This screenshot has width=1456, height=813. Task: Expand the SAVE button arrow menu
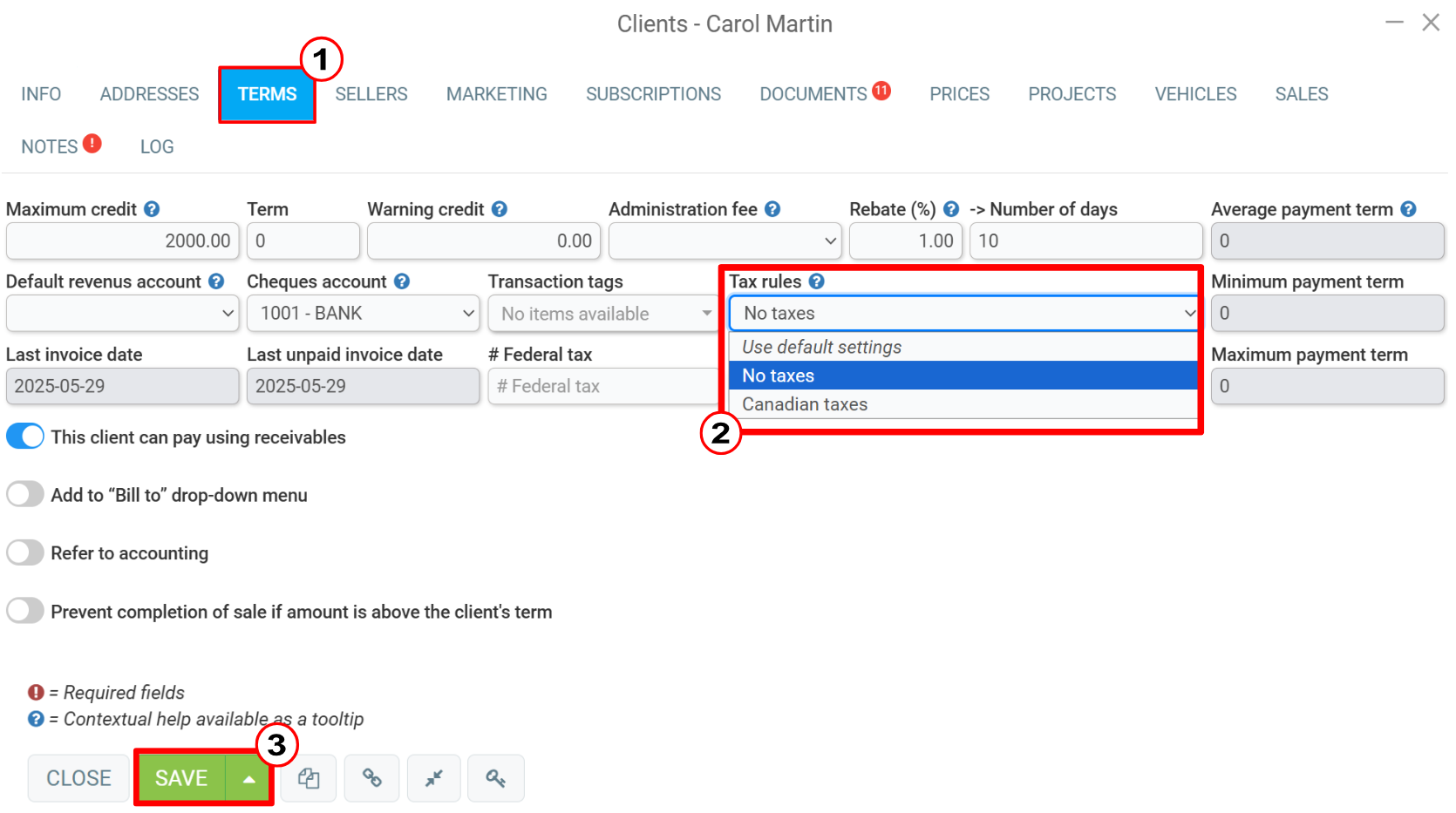tap(248, 778)
